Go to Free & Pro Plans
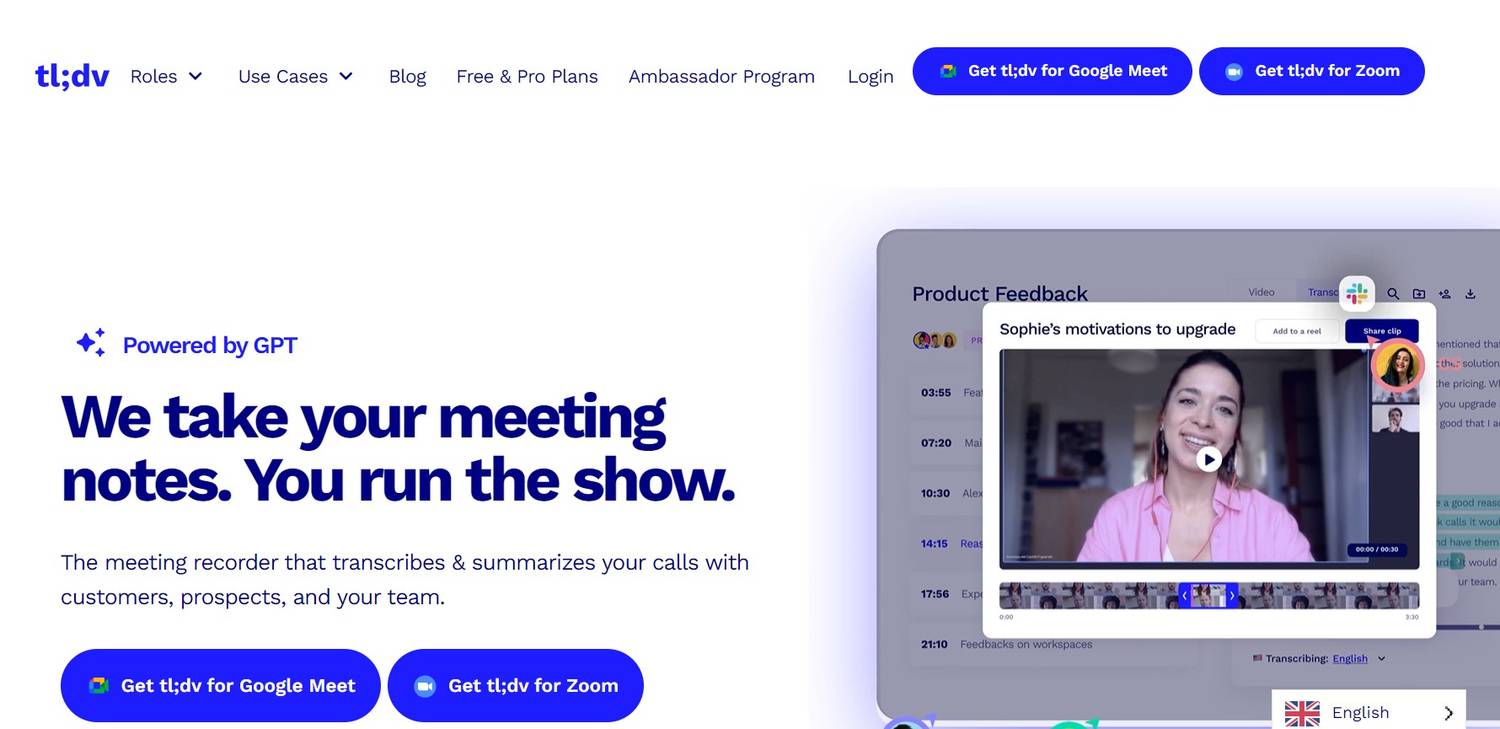Screen dimensions: 1500x729 coord(527,76)
